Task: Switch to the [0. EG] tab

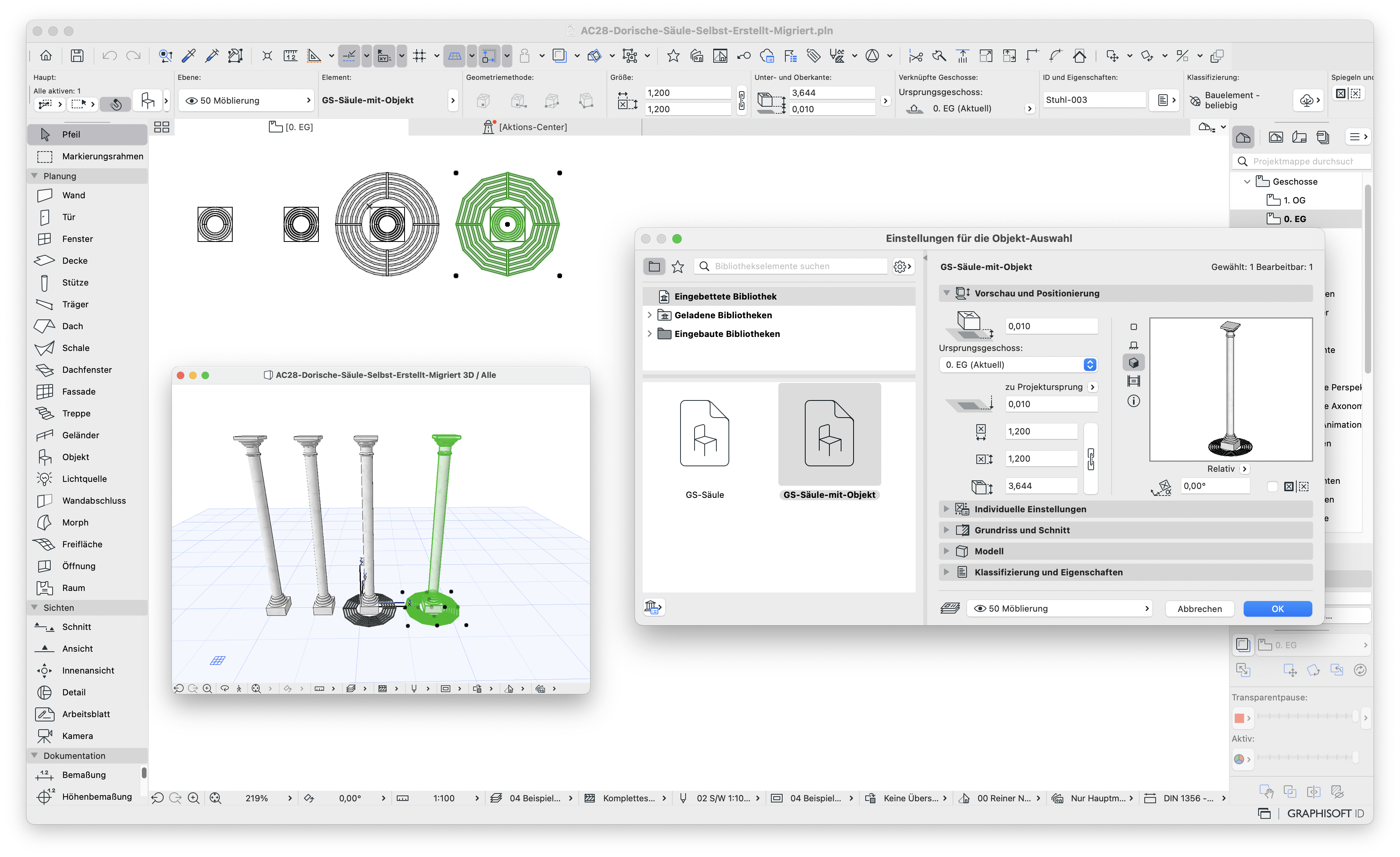Action: 291,127
